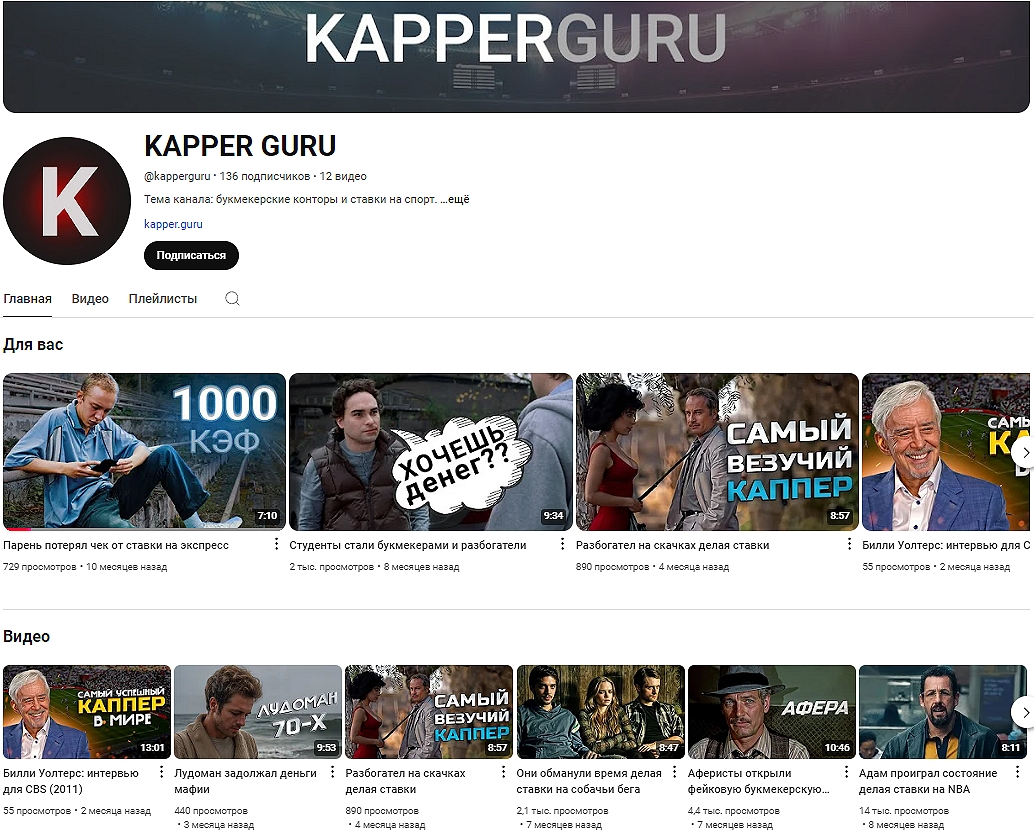The width and height of the screenshot is (1034, 834).
Task: Open options for 'Студенты стали букмекерами' video
Action: [x=562, y=545]
